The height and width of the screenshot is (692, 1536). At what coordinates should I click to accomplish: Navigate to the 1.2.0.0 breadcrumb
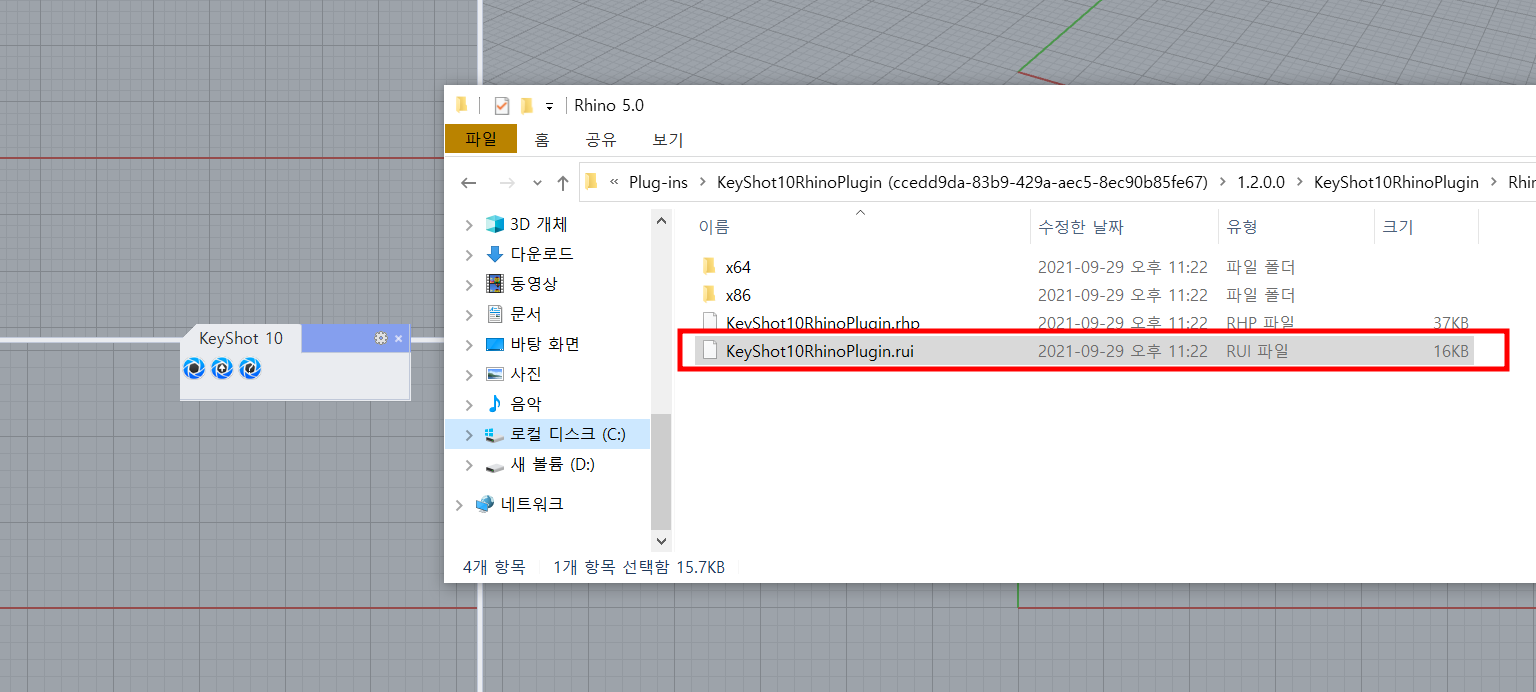1261,182
